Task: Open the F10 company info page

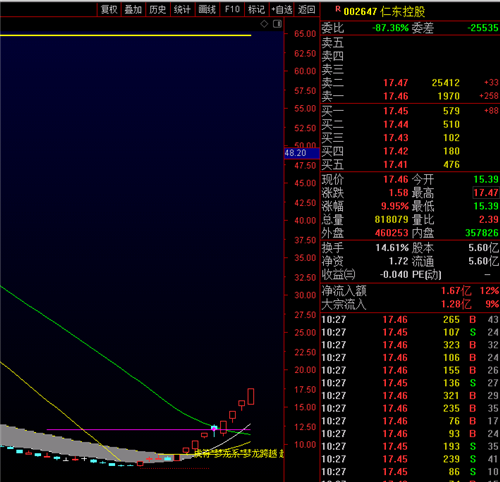Action: 232,10
